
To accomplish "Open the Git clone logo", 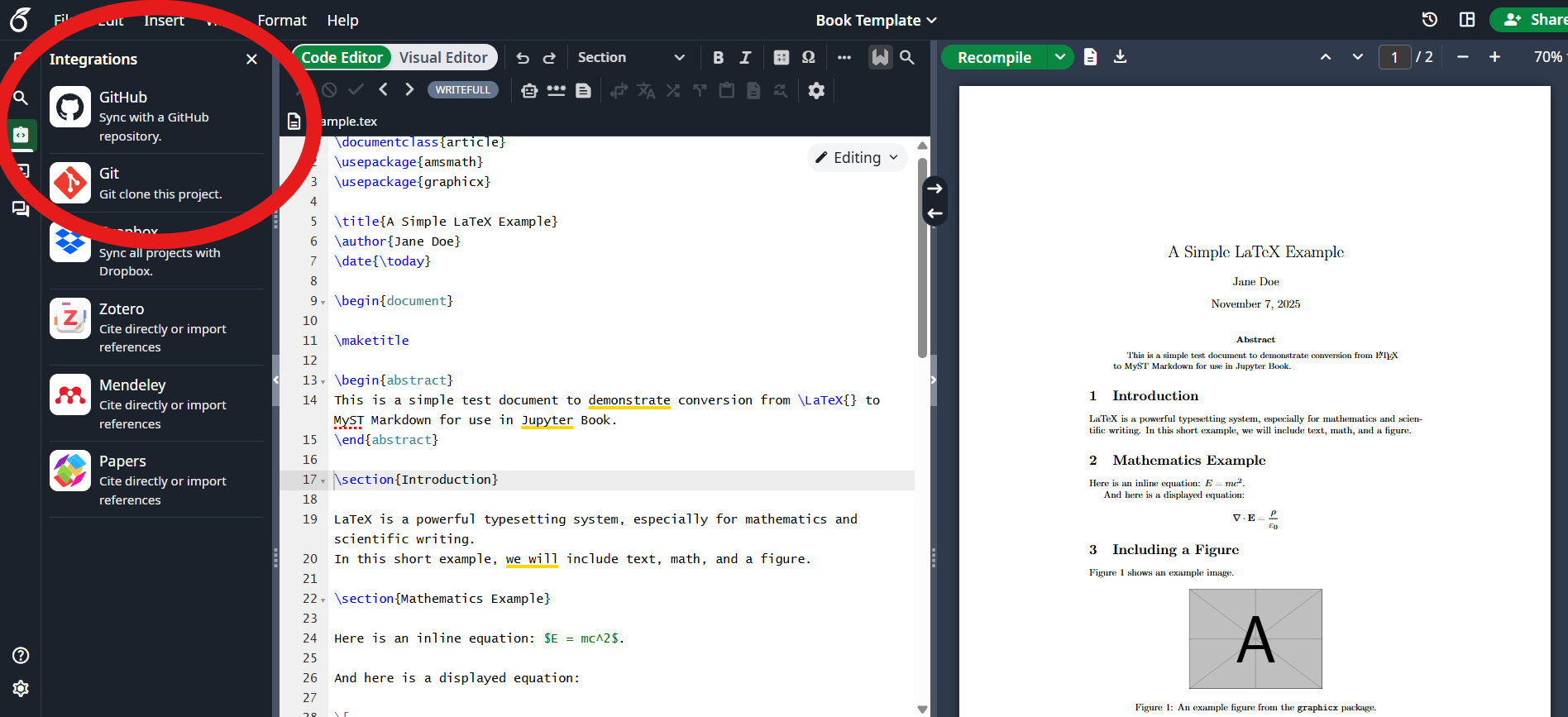I will (x=70, y=183).
